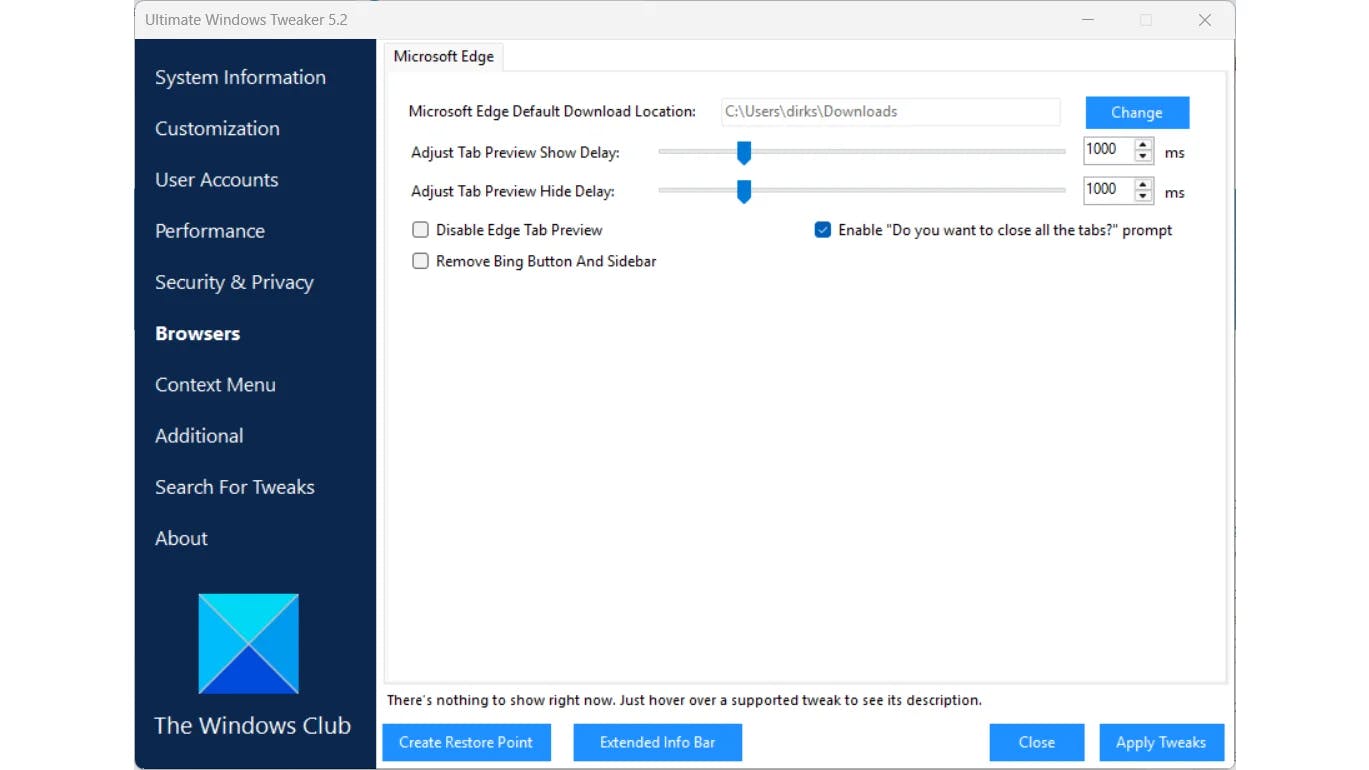Screen dimensions: 1369x770
Task: Select the Microsoft Edge tab
Action: click(x=444, y=56)
